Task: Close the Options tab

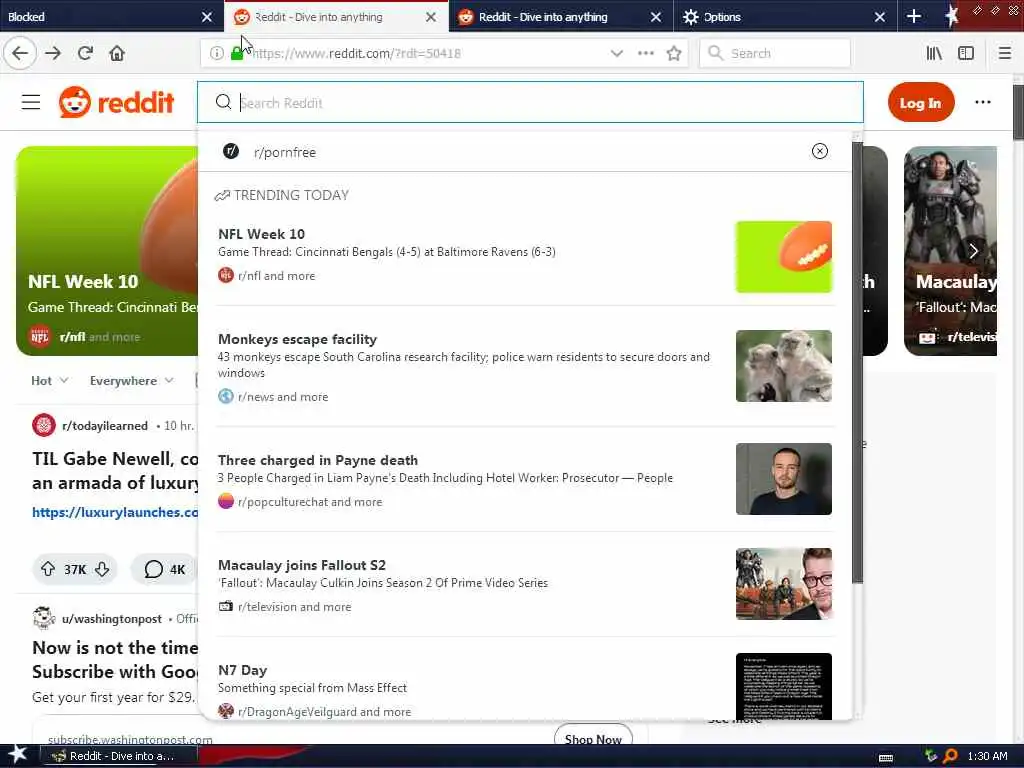Action: (x=880, y=16)
